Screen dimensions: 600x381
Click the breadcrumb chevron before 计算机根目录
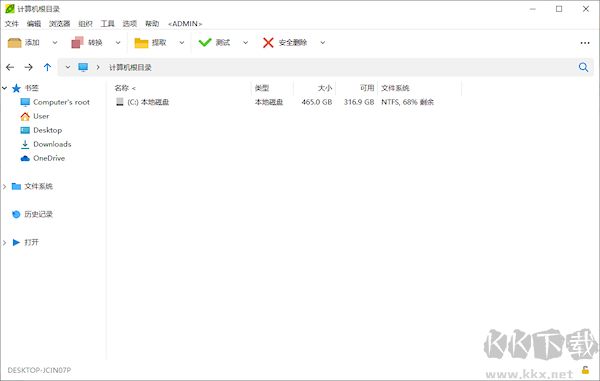(x=98, y=67)
